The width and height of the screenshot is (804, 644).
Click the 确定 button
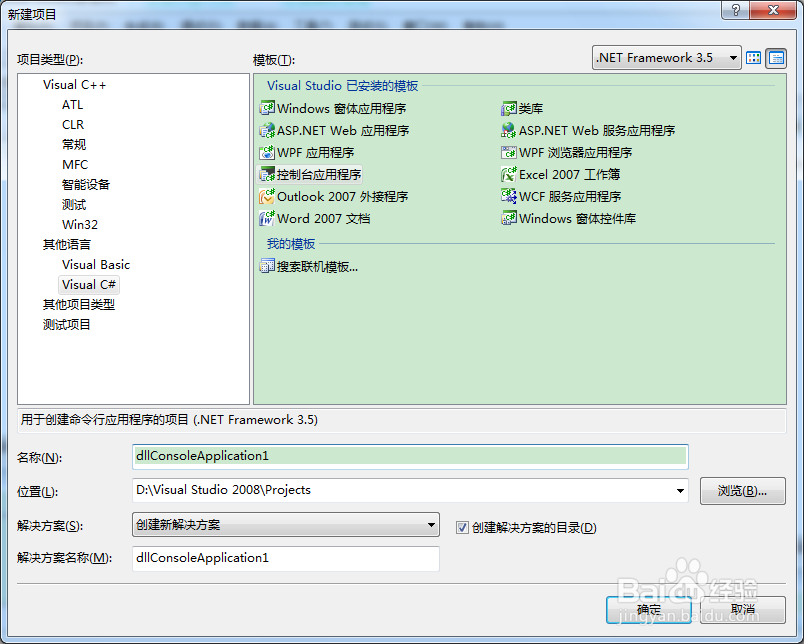coord(648,609)
